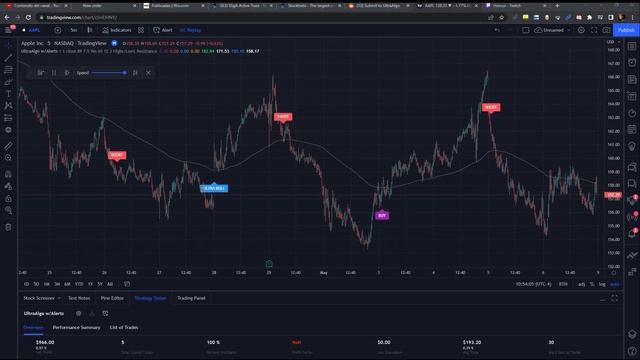Toggle the auto price scale
The image size is (640, 360).
point(615,284)
